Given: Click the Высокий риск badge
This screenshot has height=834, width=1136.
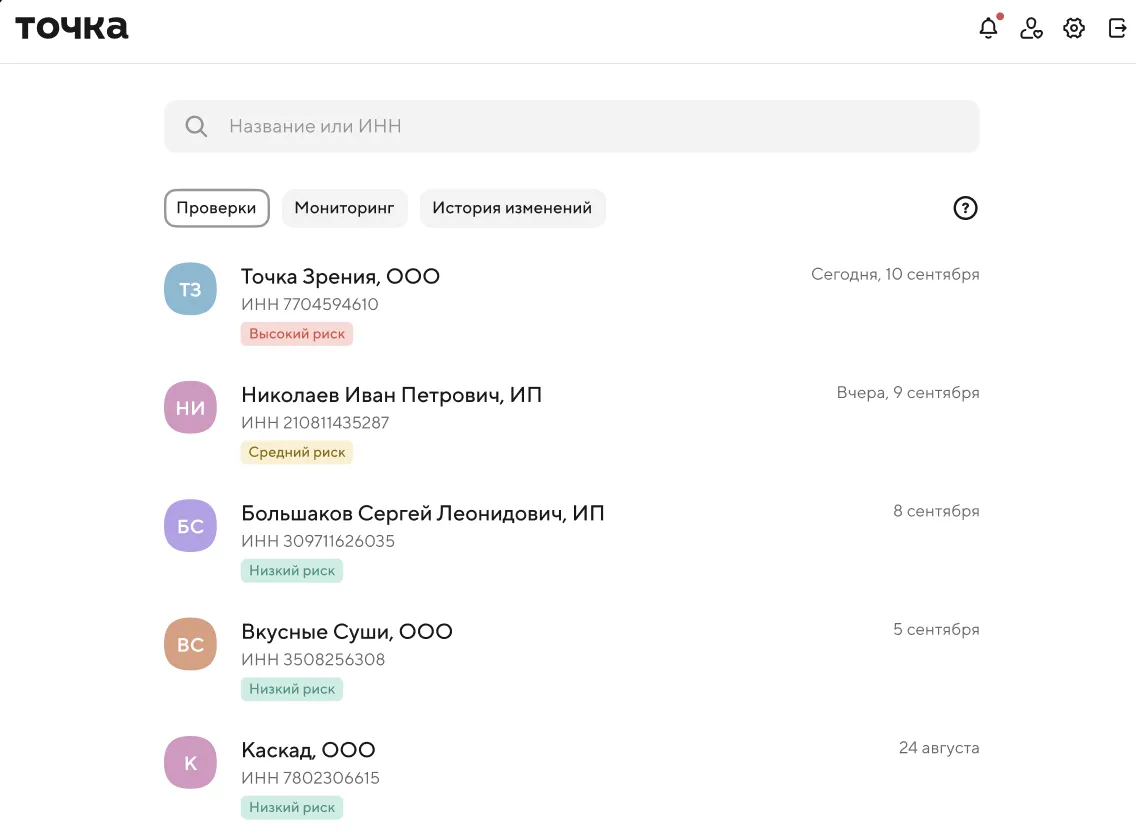Looking at the screenshot, I should point(297,334).
